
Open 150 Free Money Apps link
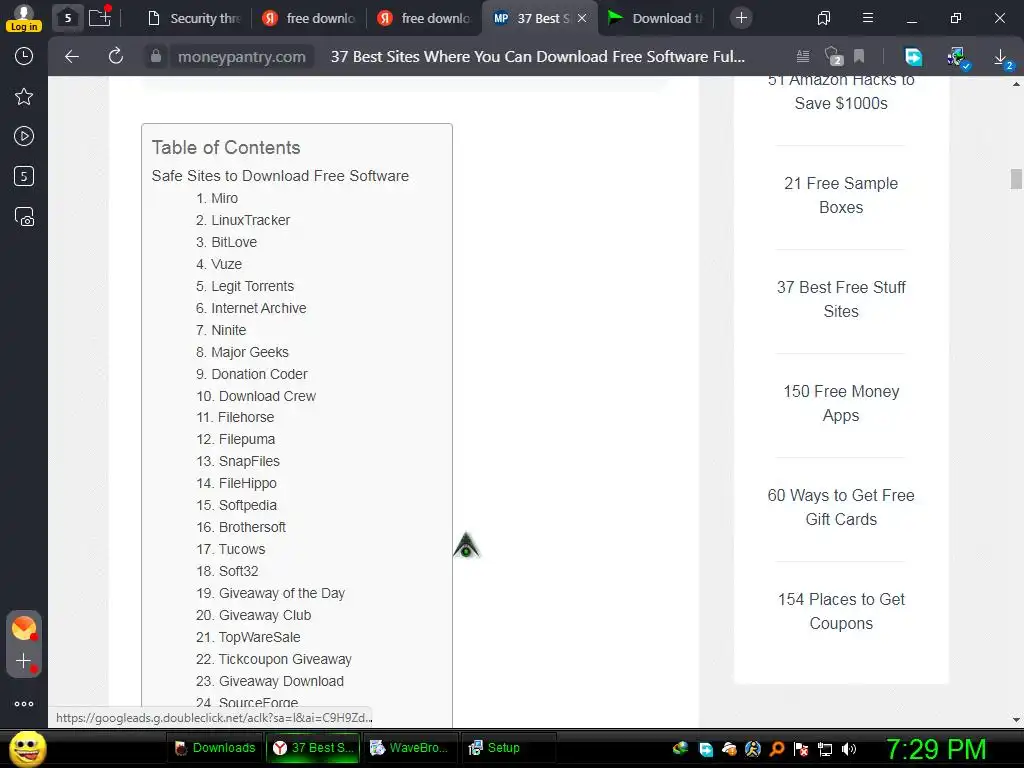840,403
